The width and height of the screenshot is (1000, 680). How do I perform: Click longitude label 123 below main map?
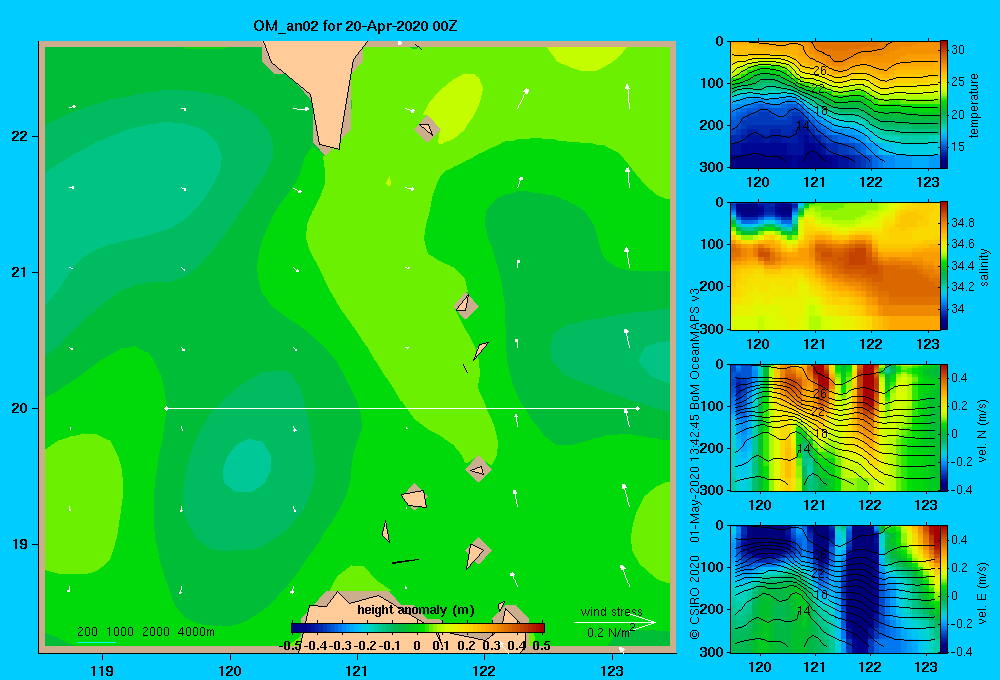(x=612, y=670)
